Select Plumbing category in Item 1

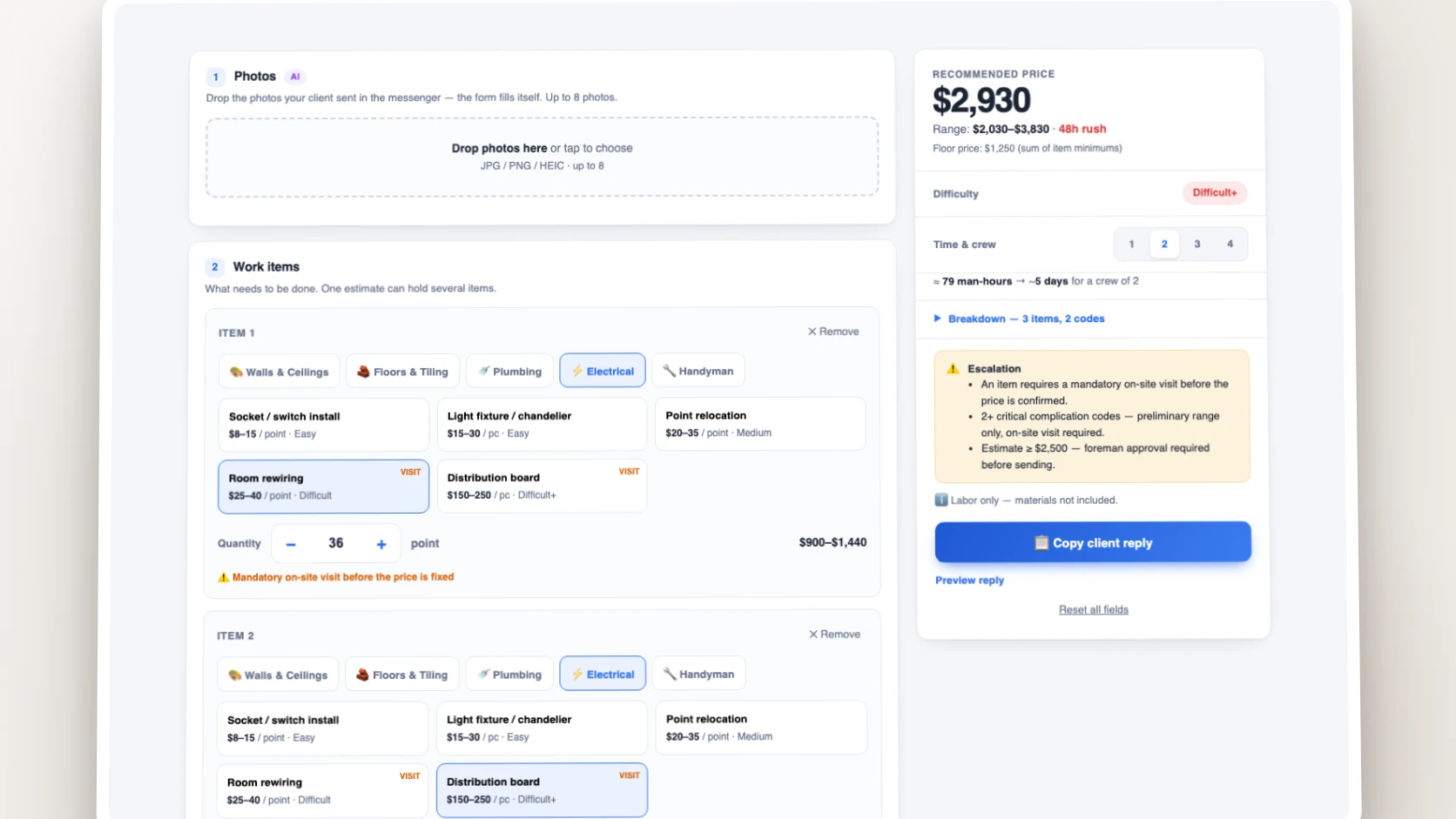tap(510, 371)
